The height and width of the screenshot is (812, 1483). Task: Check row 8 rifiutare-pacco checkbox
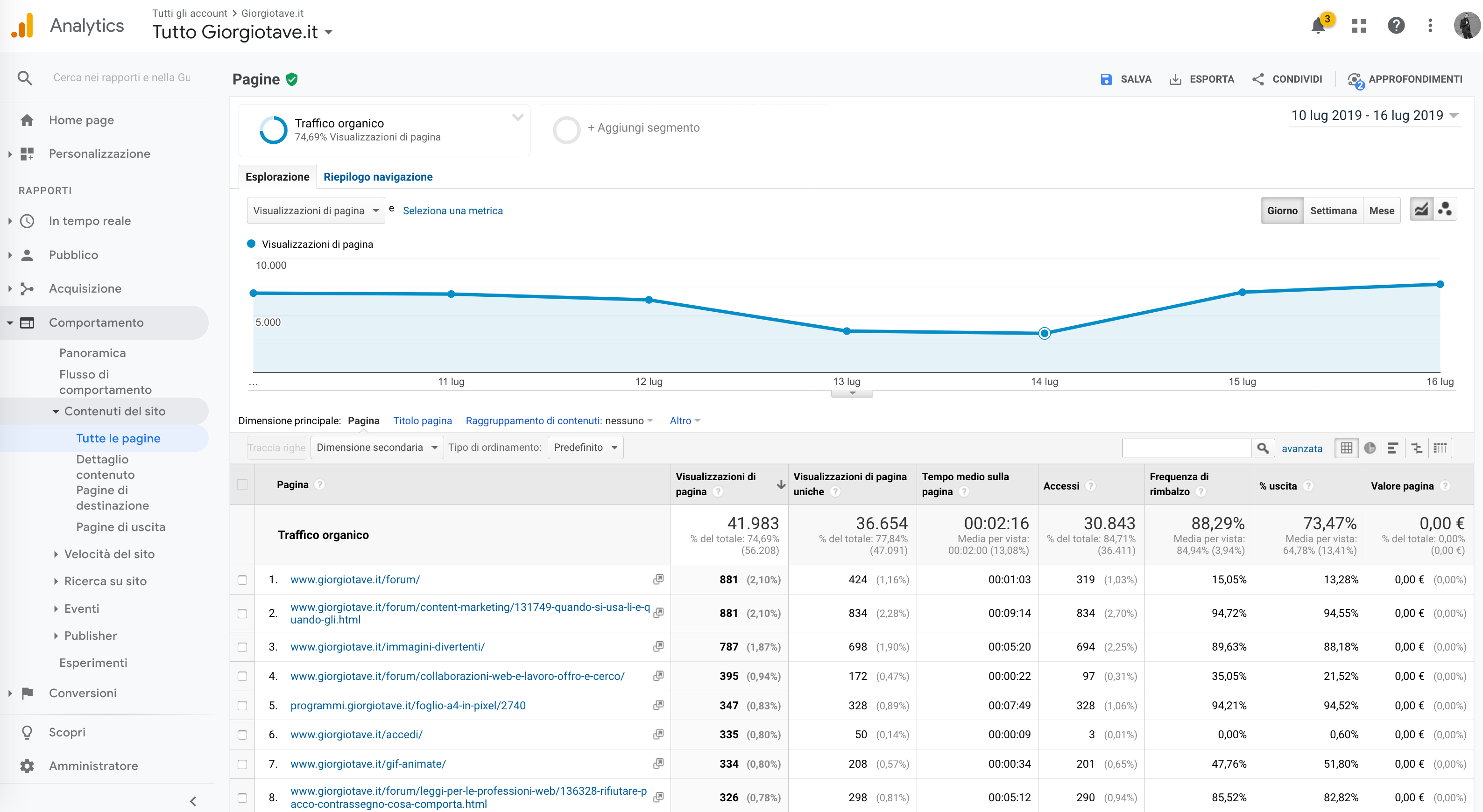[x=242, y=798]
